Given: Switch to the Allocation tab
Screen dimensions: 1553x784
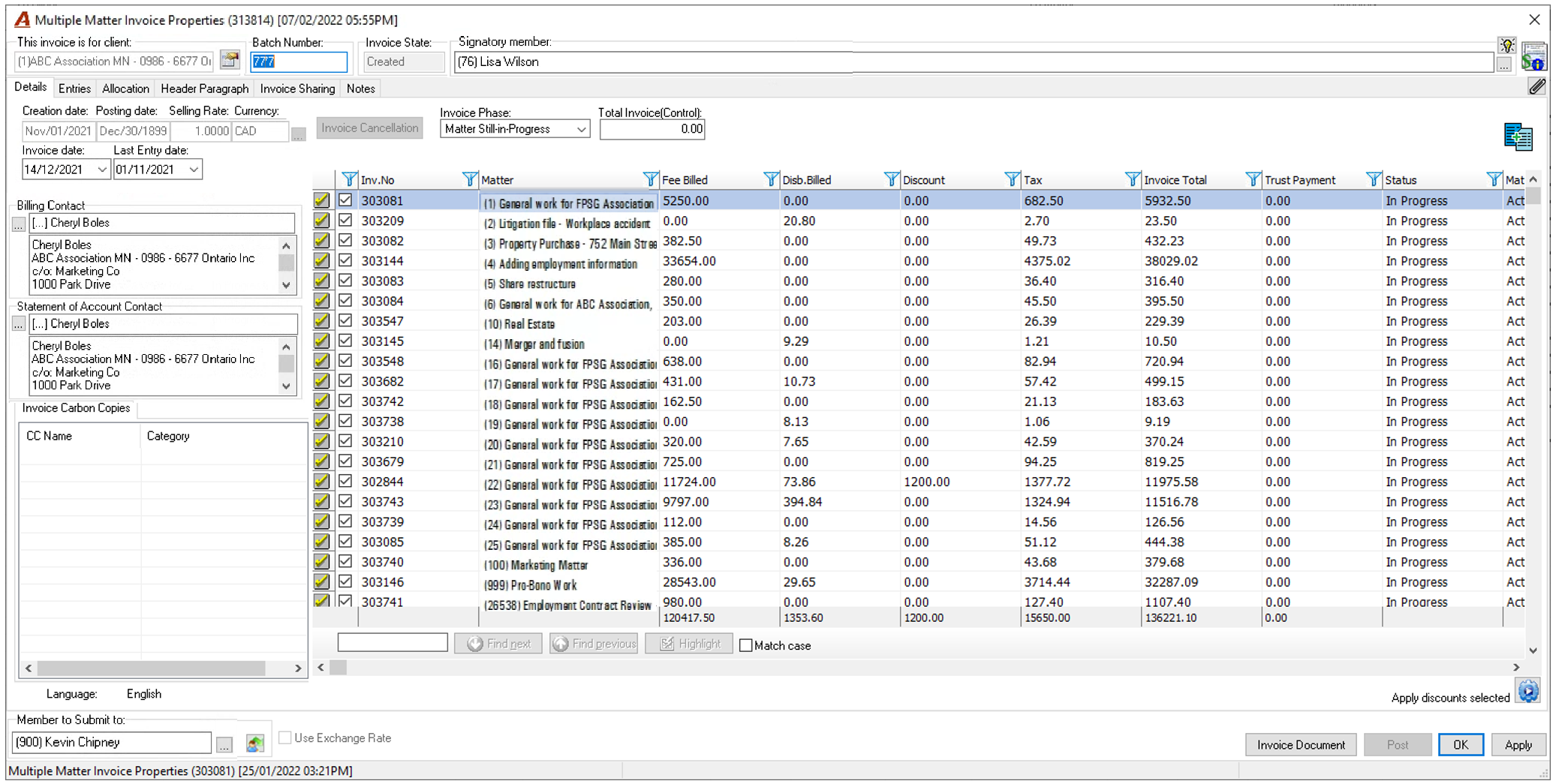Looking at the screenshot, I should (125, 89).
